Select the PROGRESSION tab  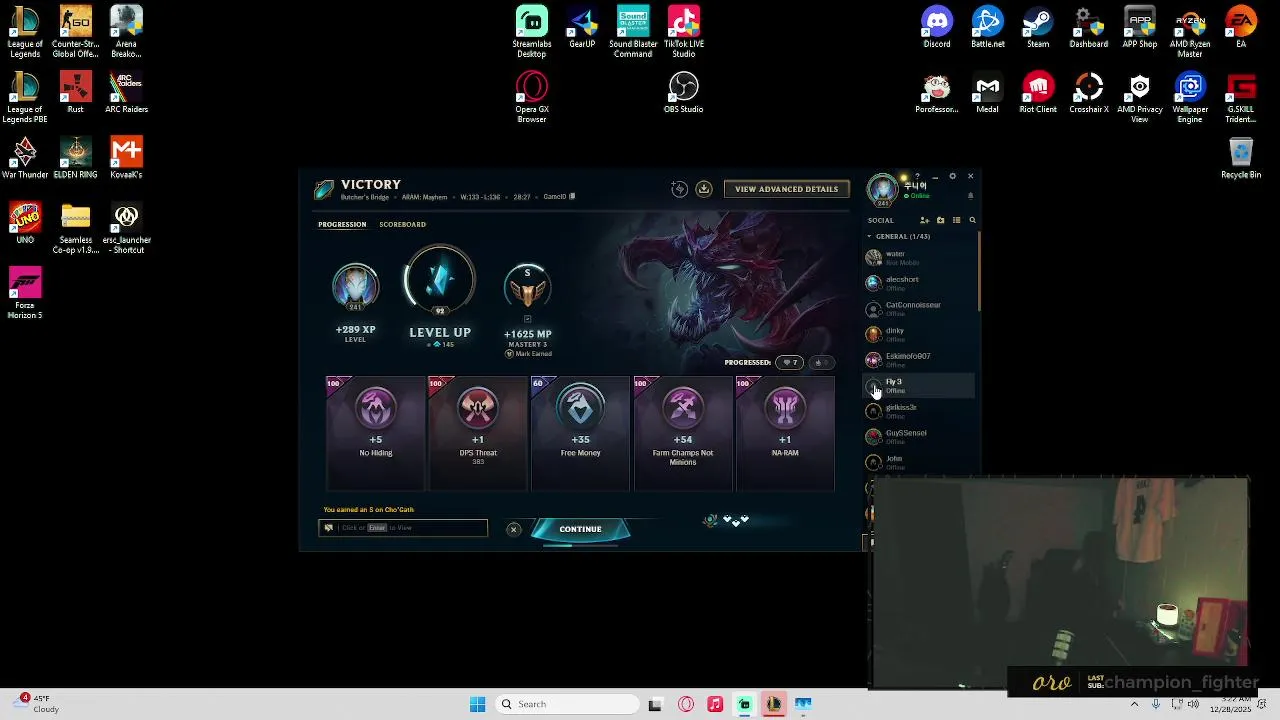tap(342, 224)
